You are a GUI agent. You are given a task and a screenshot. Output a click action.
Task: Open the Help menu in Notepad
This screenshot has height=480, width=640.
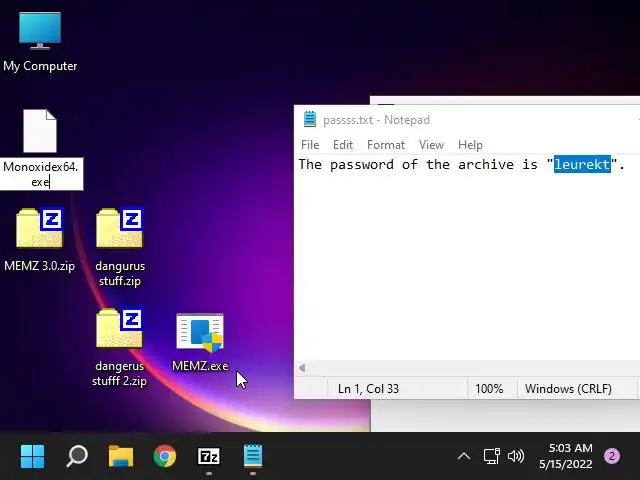click(x=470, y=145)
